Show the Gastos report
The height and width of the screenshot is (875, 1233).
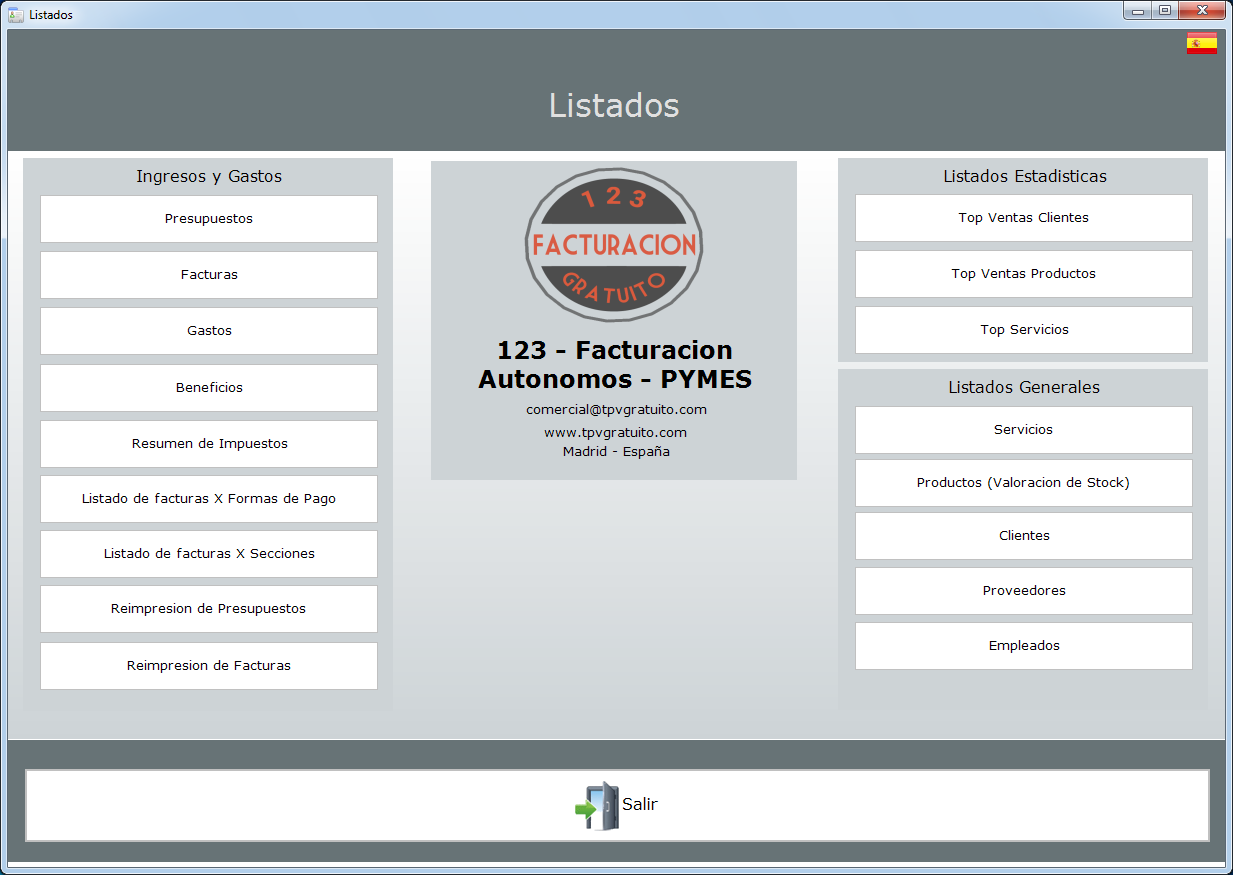click(x=209, y=331)
